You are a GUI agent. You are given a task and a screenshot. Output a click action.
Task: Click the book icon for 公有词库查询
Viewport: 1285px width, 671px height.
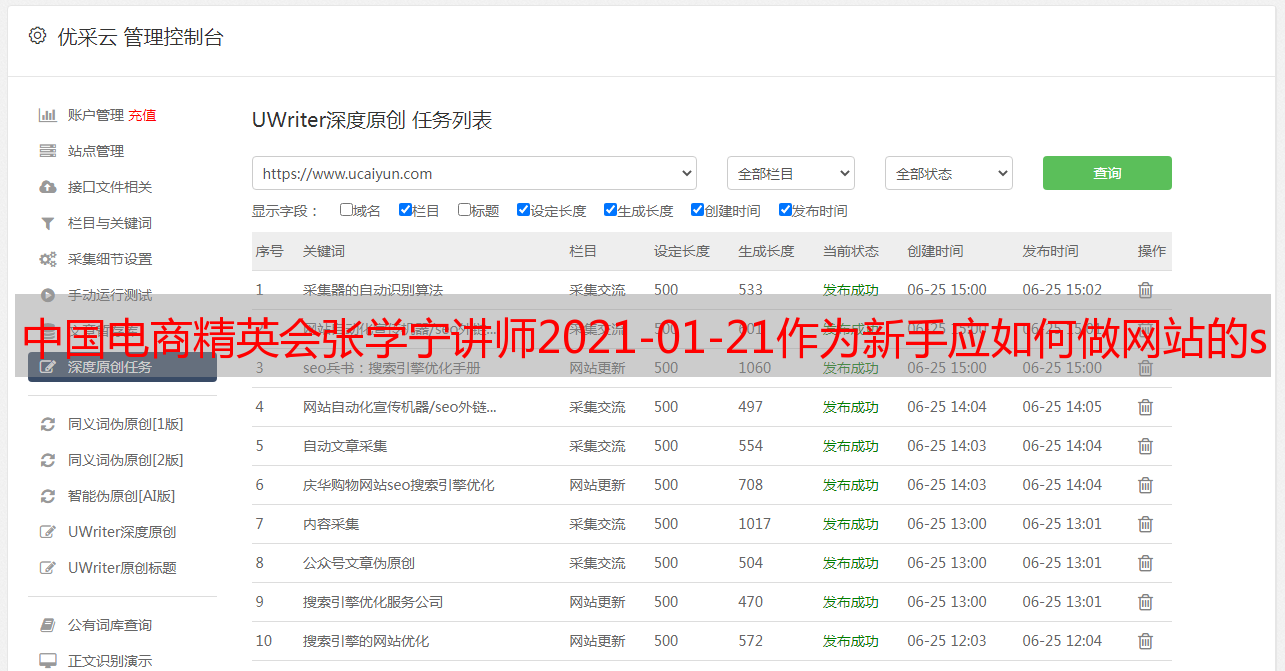(47, 625)
